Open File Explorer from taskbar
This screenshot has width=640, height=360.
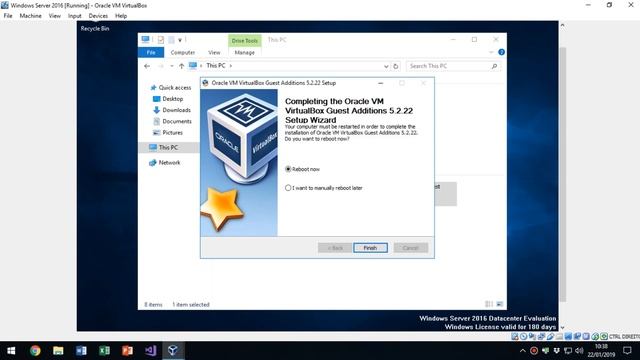58,351
